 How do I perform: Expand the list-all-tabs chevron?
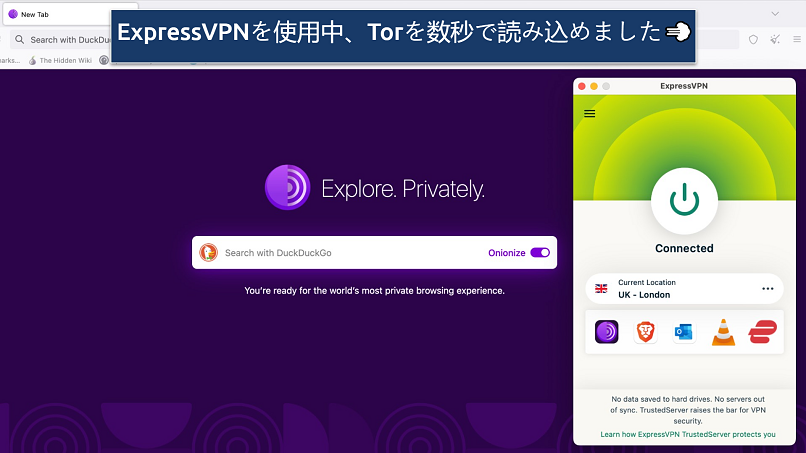pos(775,14)
